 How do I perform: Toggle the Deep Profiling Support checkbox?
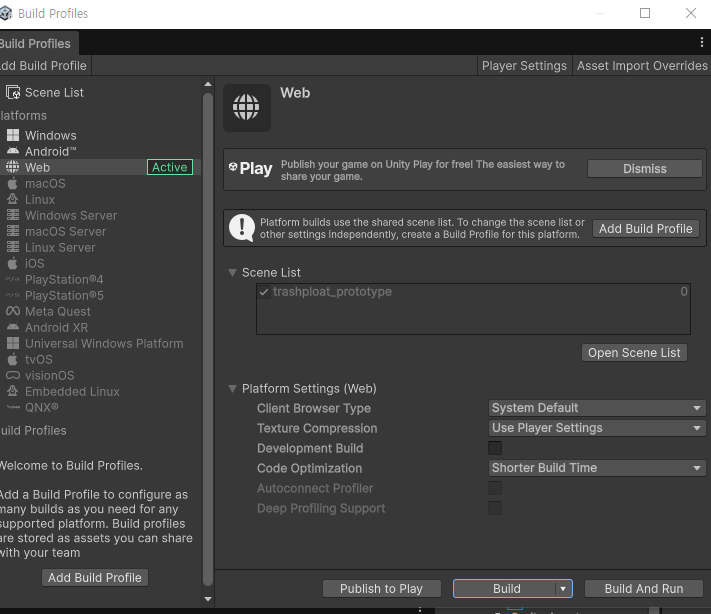pyautogui.click(x=495, y=508)
